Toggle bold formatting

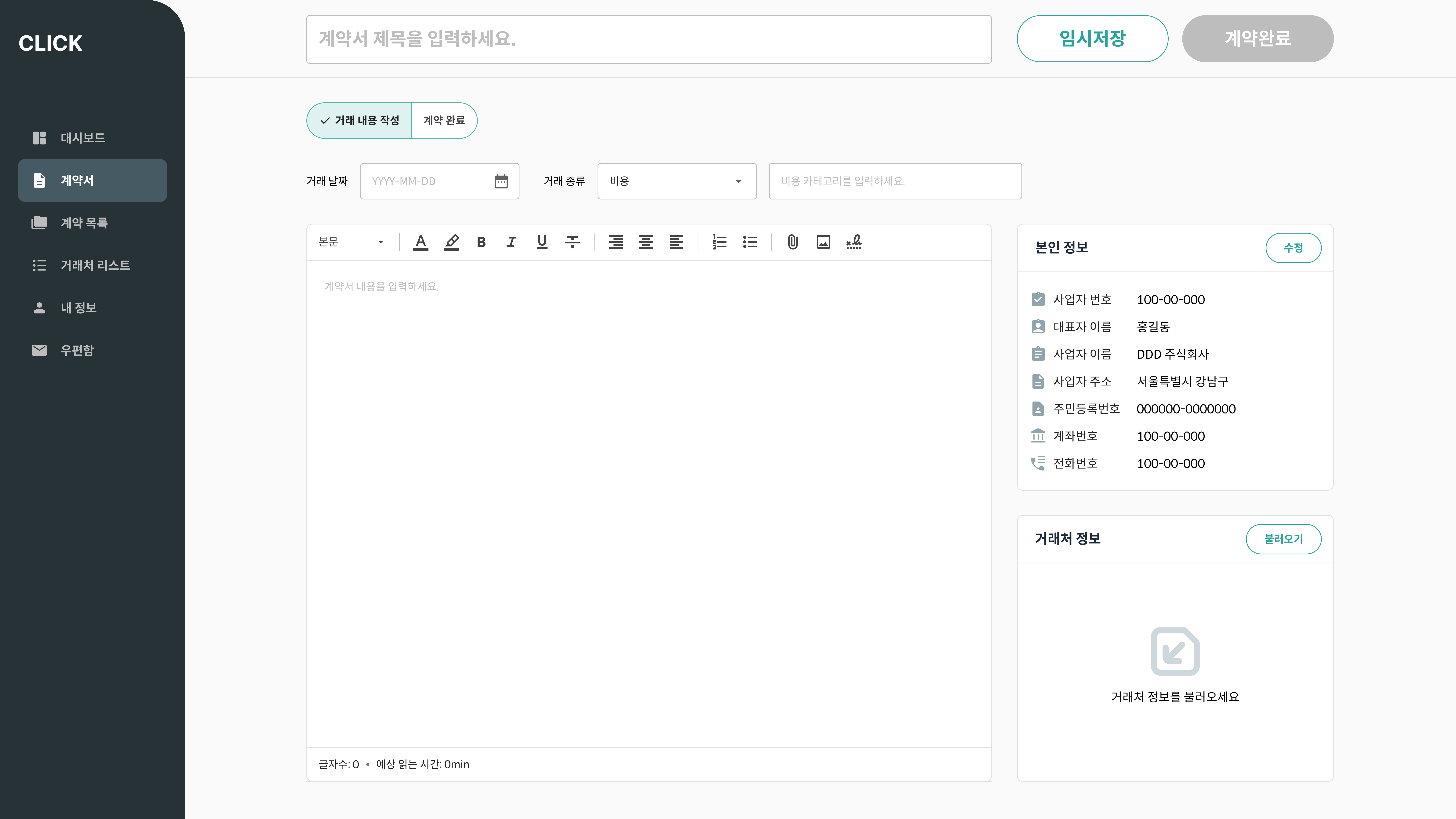(481, 242)
